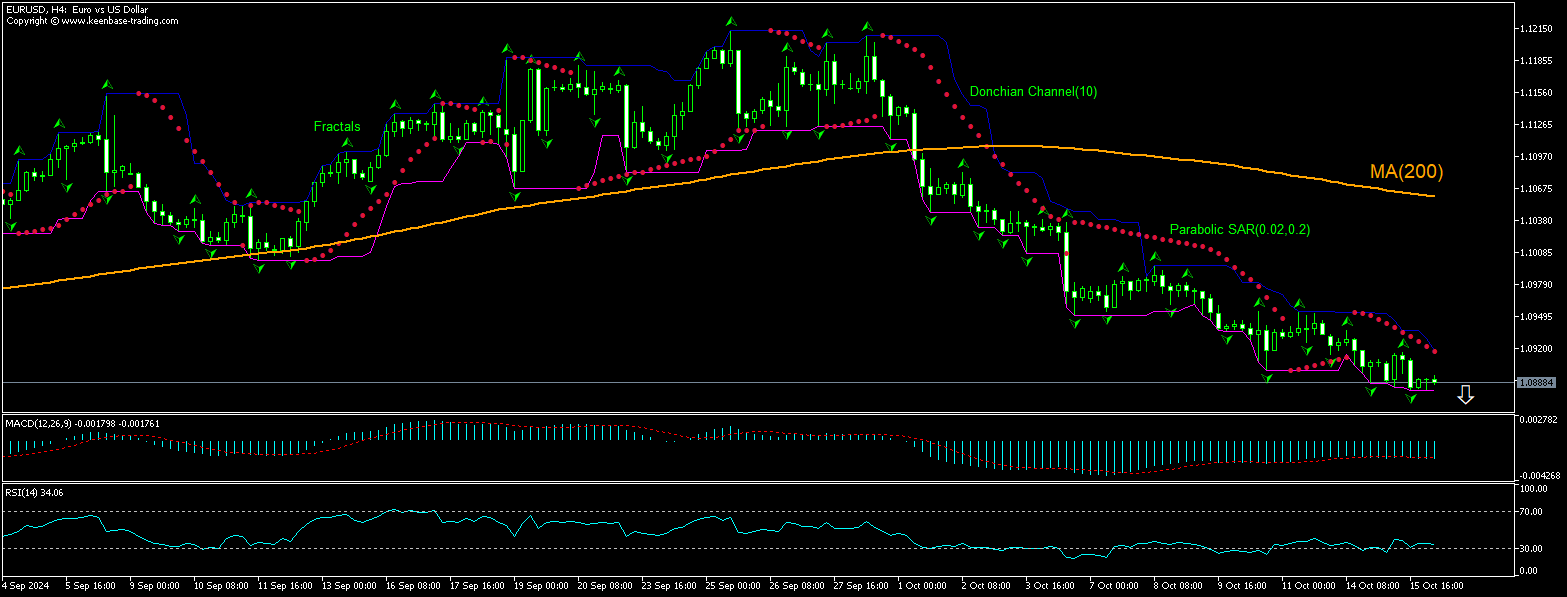
Task: Click the RSI(14) indicator title
Action: point(21,492)
